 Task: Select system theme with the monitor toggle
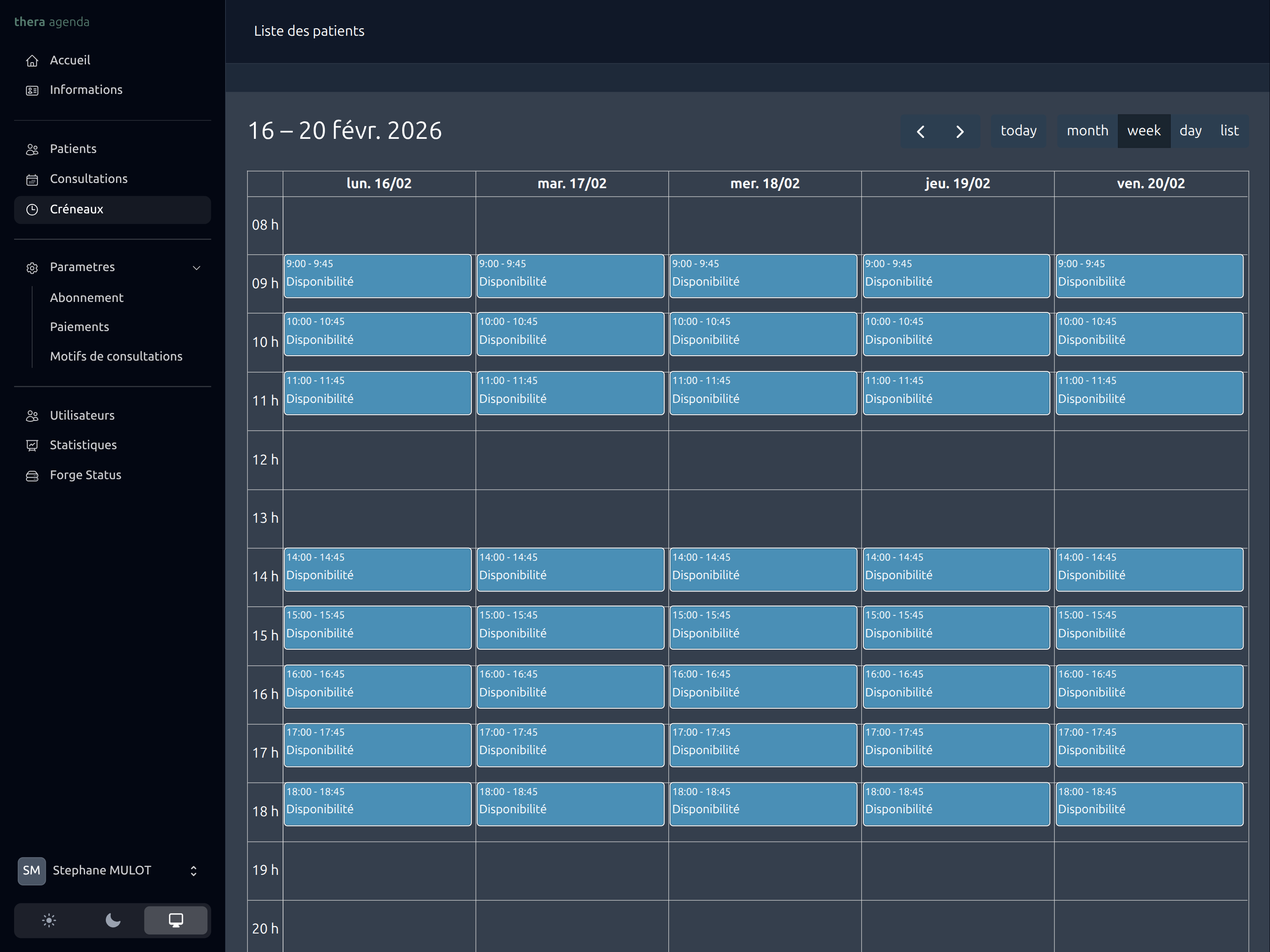[176, 920]
